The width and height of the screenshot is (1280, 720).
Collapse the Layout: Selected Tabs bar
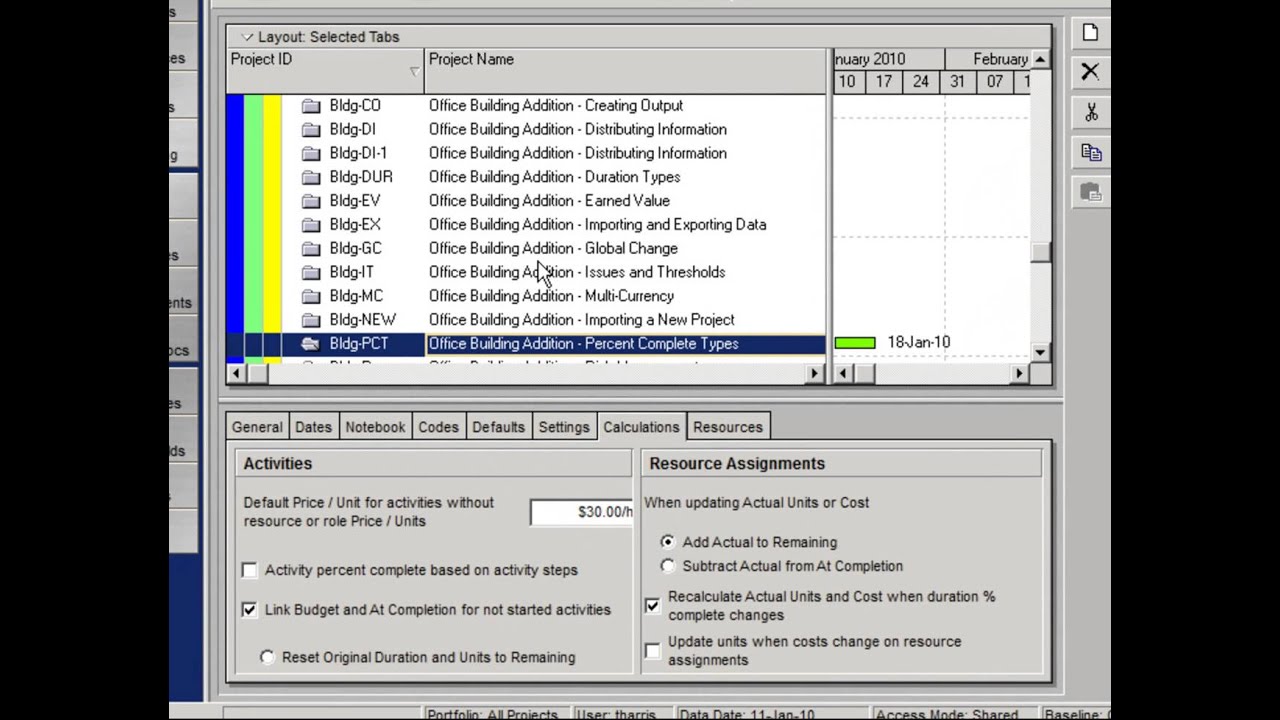click(247, 37)
